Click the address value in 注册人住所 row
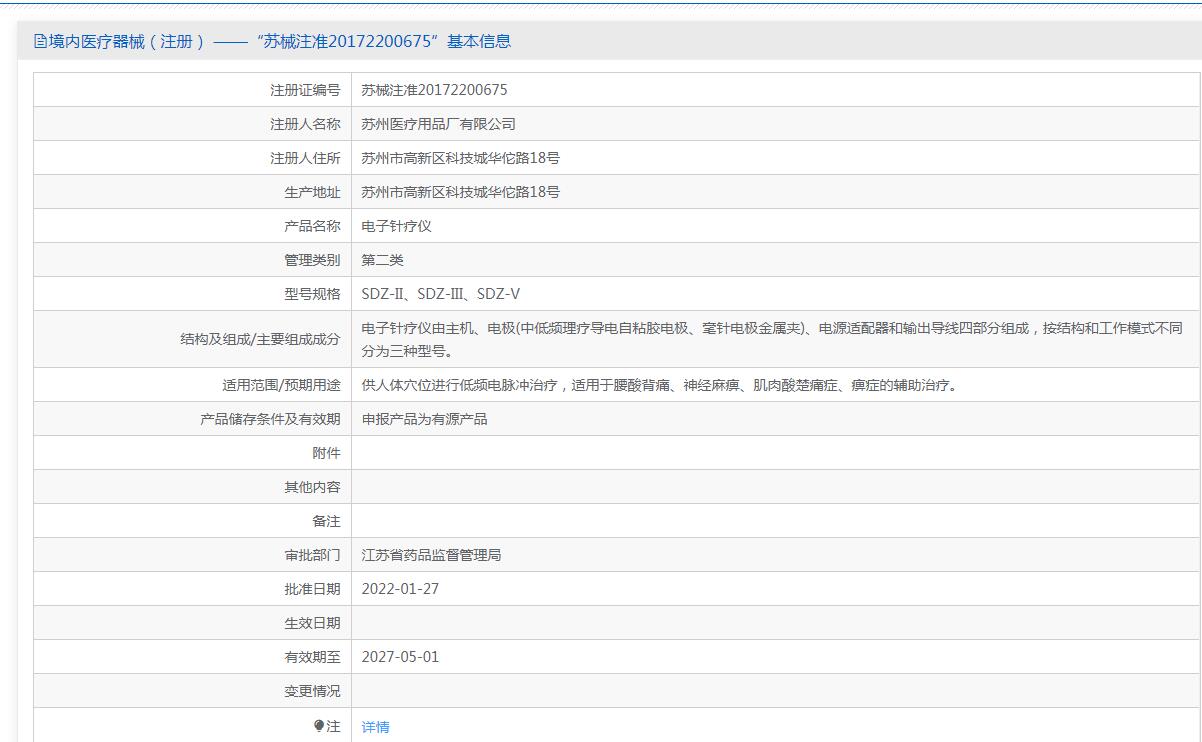The height and width of the screenshot is (742, 1202). tap(460, 158)
